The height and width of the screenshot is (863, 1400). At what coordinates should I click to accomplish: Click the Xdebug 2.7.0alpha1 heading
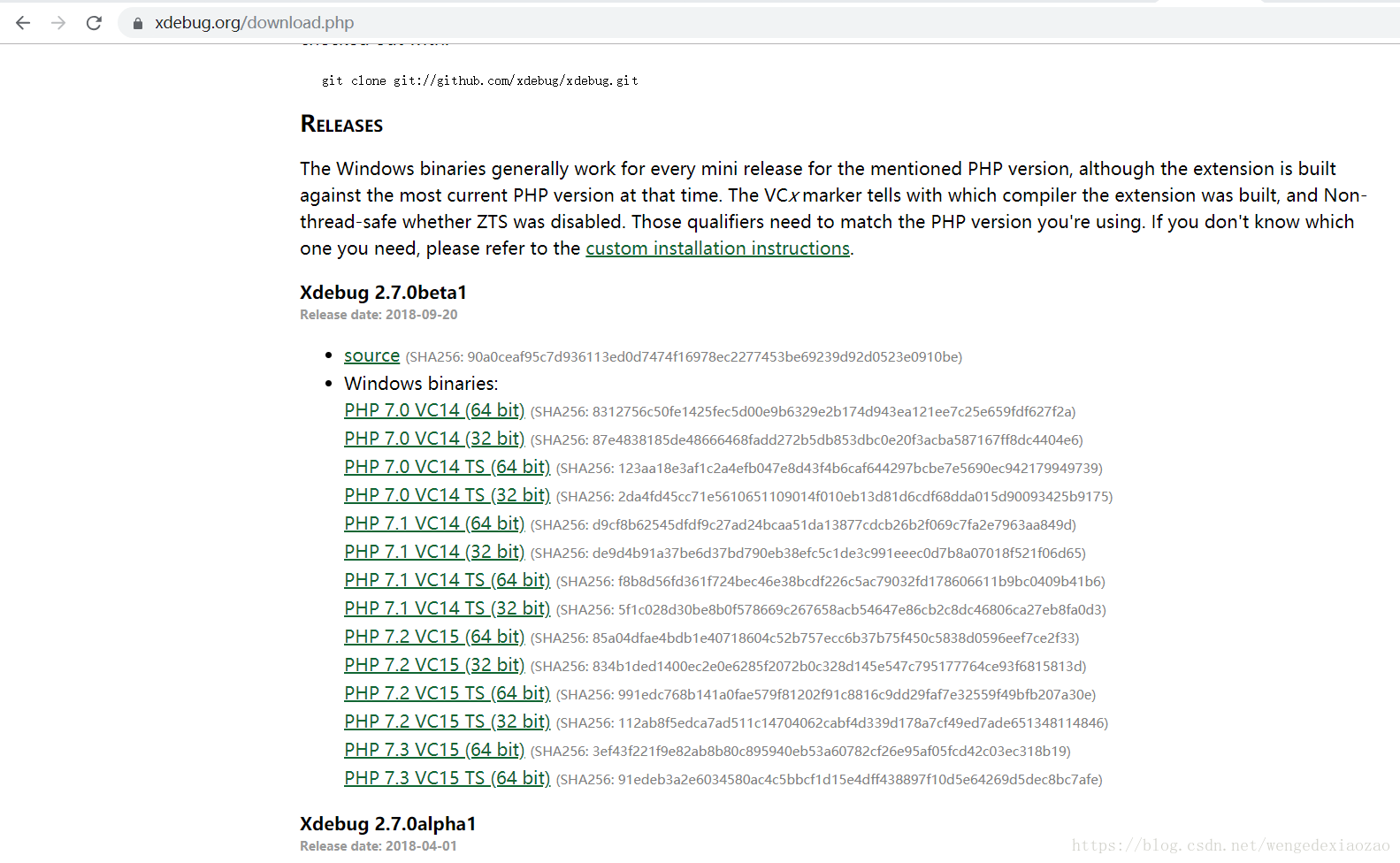[387, 824]
